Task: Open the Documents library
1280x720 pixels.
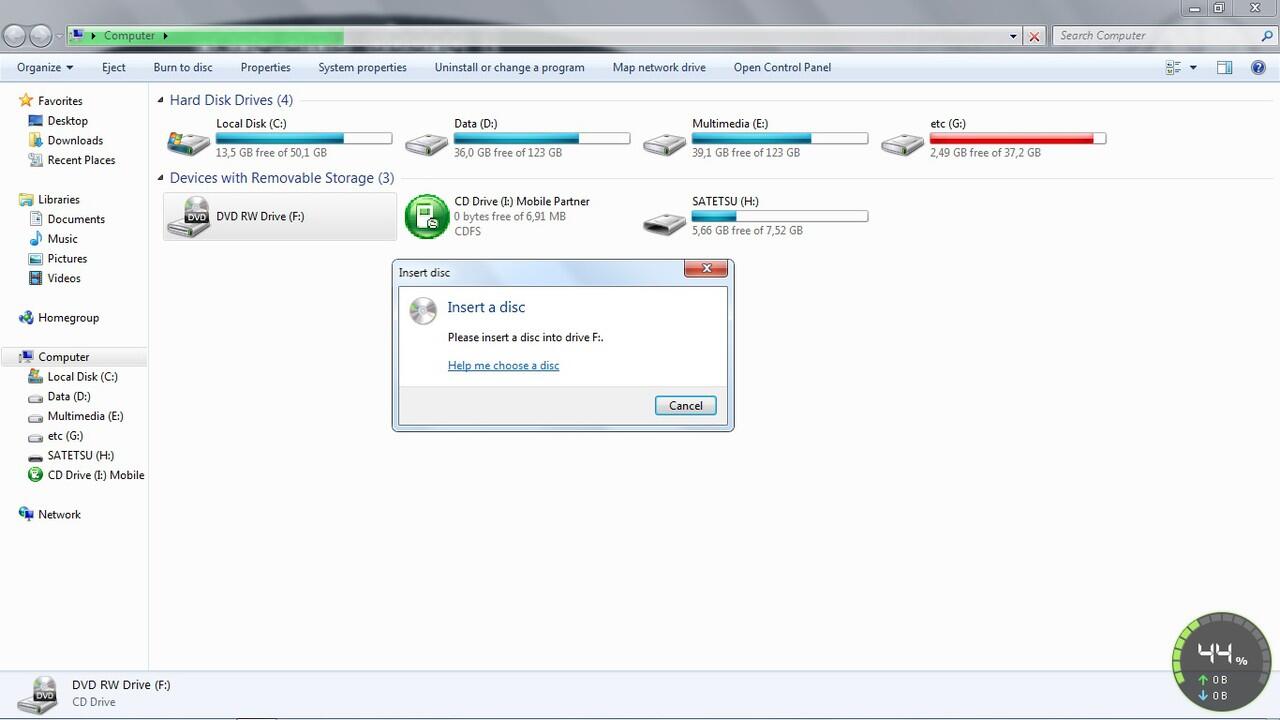Action: [76, 219]
